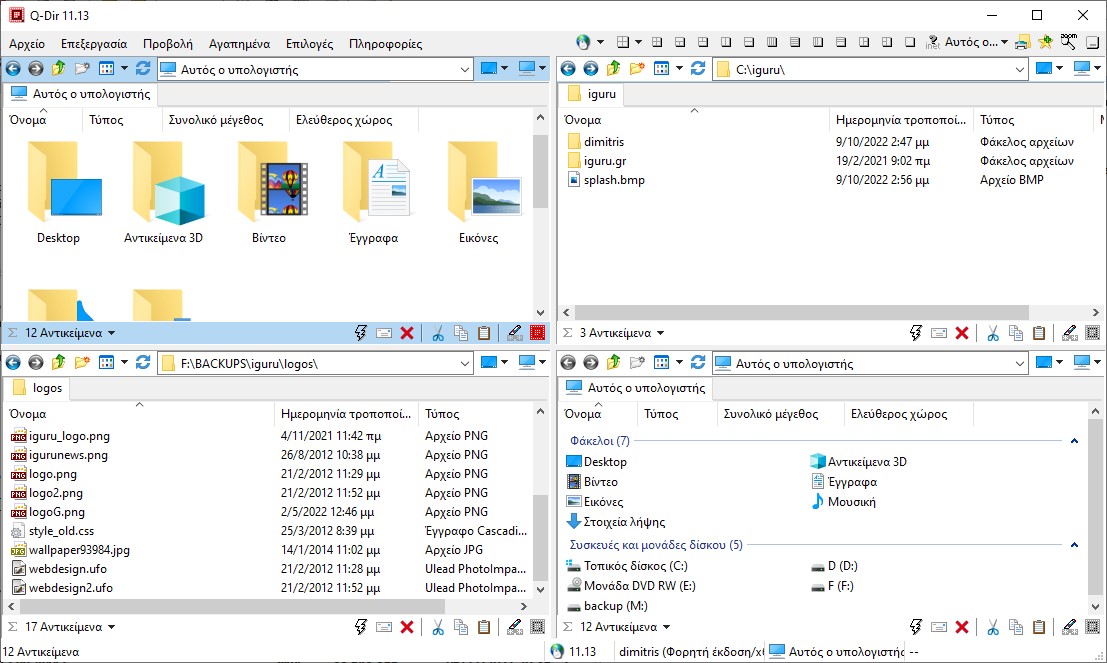Click the red delete X beside 17 Αντικείμενα
The height and width of the screenshot is (663, 1107).
[x=407, y=627]
